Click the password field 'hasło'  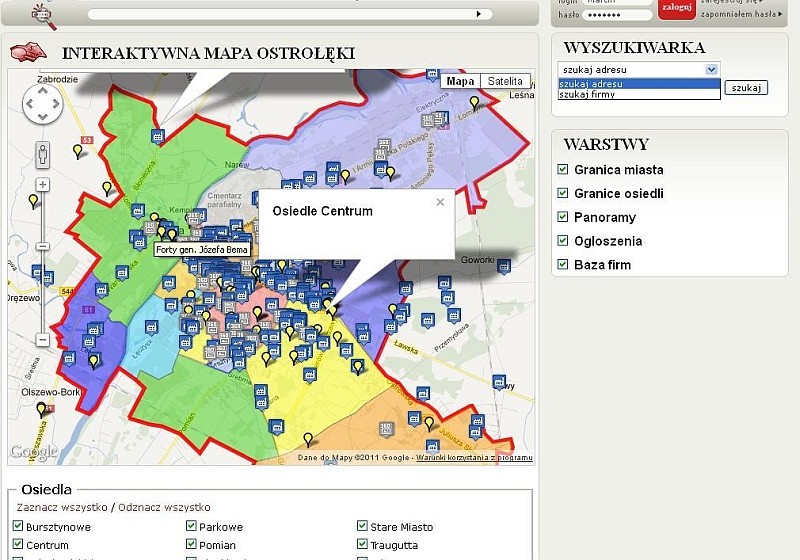pos(617,15)
